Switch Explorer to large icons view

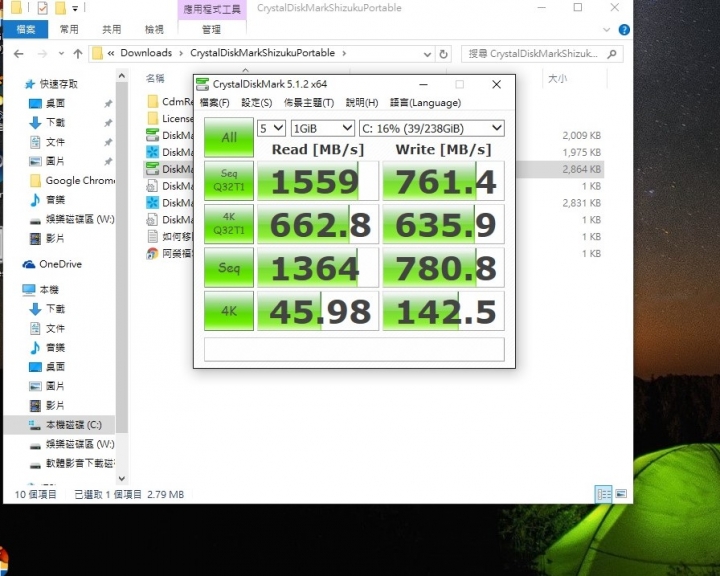click(x=621, y=494)
